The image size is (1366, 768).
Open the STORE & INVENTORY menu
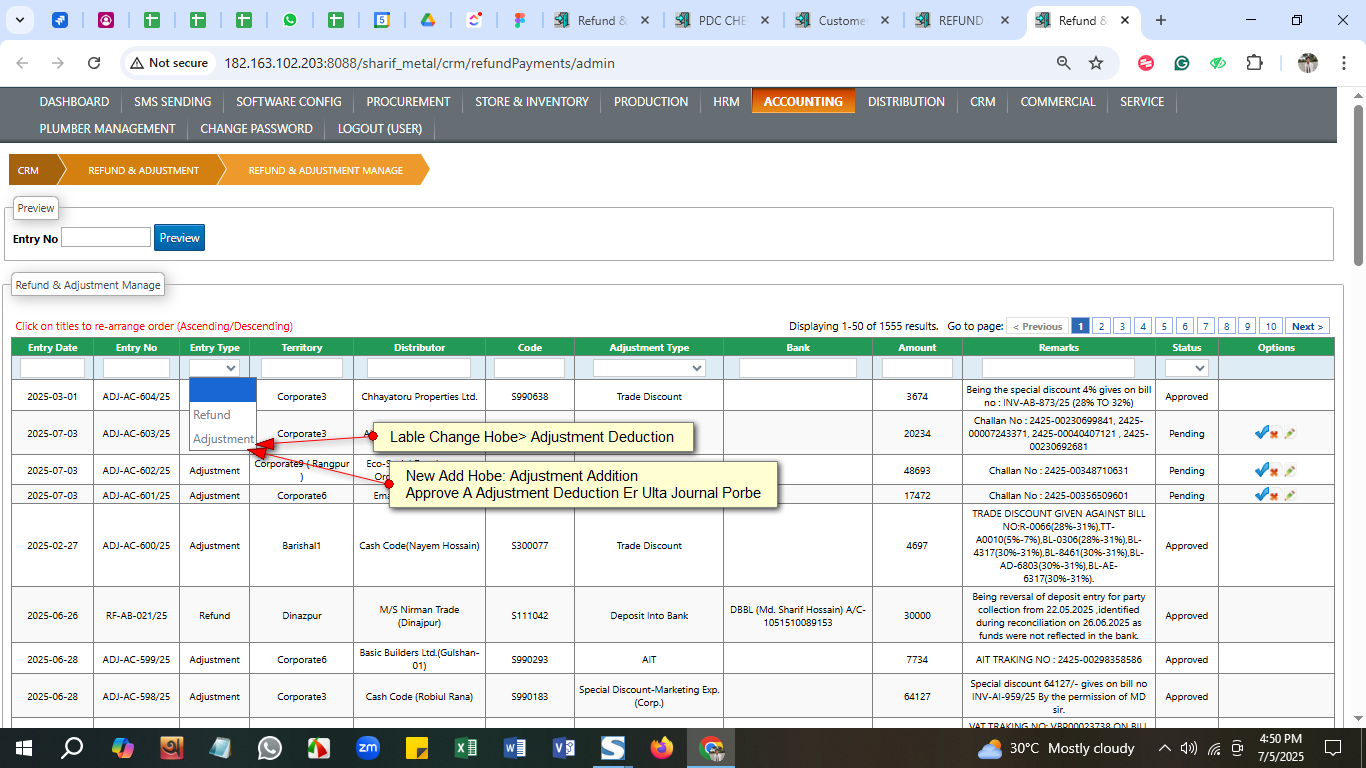pos(531,102)
